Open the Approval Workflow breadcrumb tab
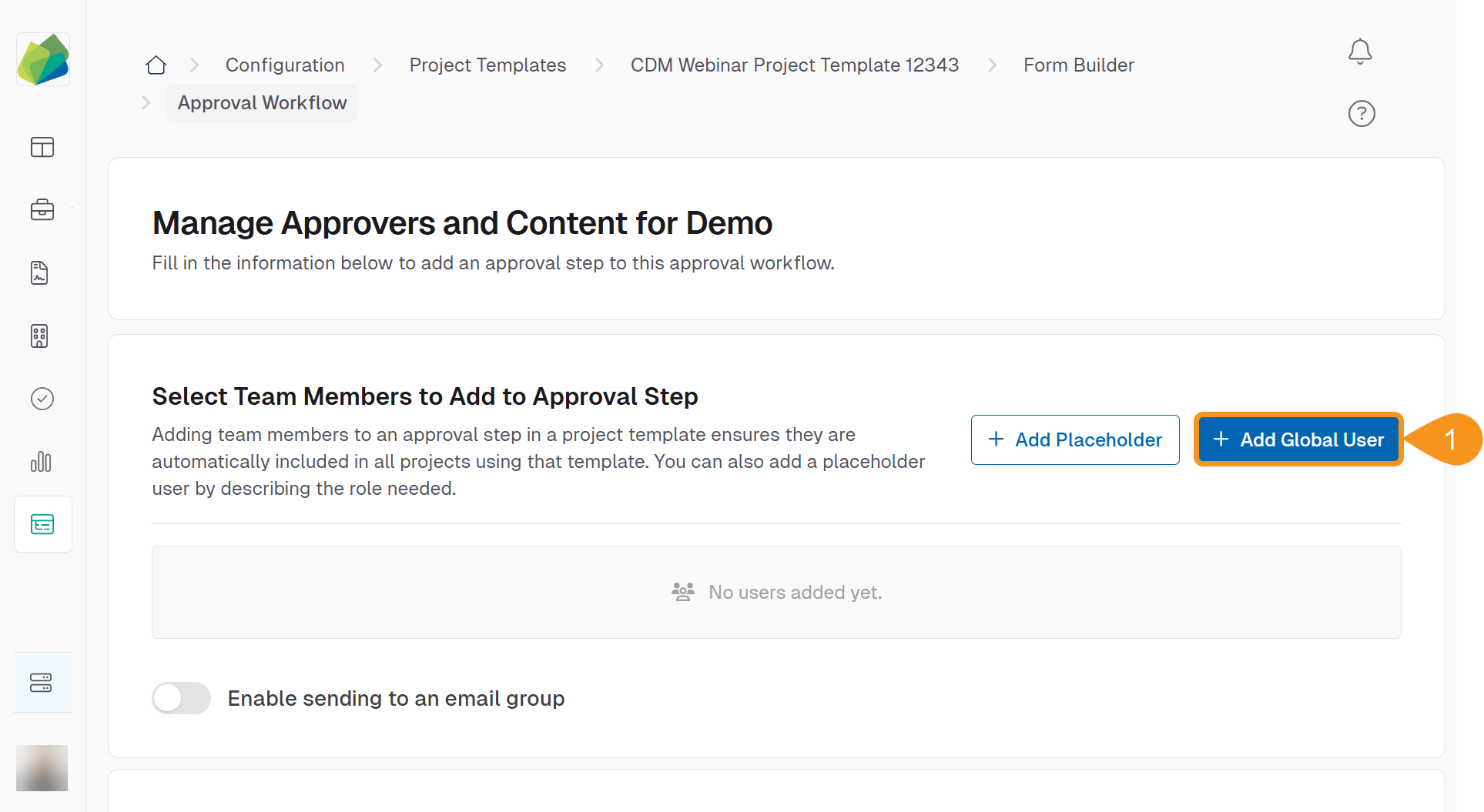1484x812 pixels. [262, 102]
